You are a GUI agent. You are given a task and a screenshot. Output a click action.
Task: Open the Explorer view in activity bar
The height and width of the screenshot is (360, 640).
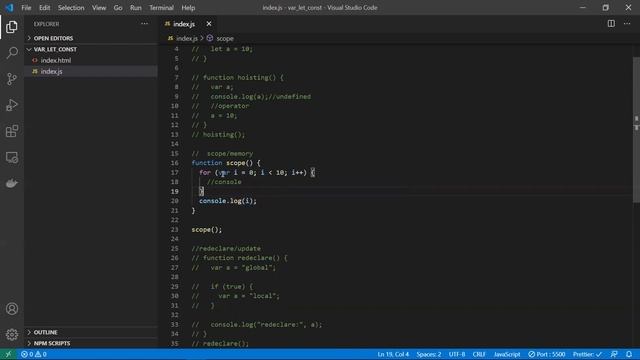(12, 27)
